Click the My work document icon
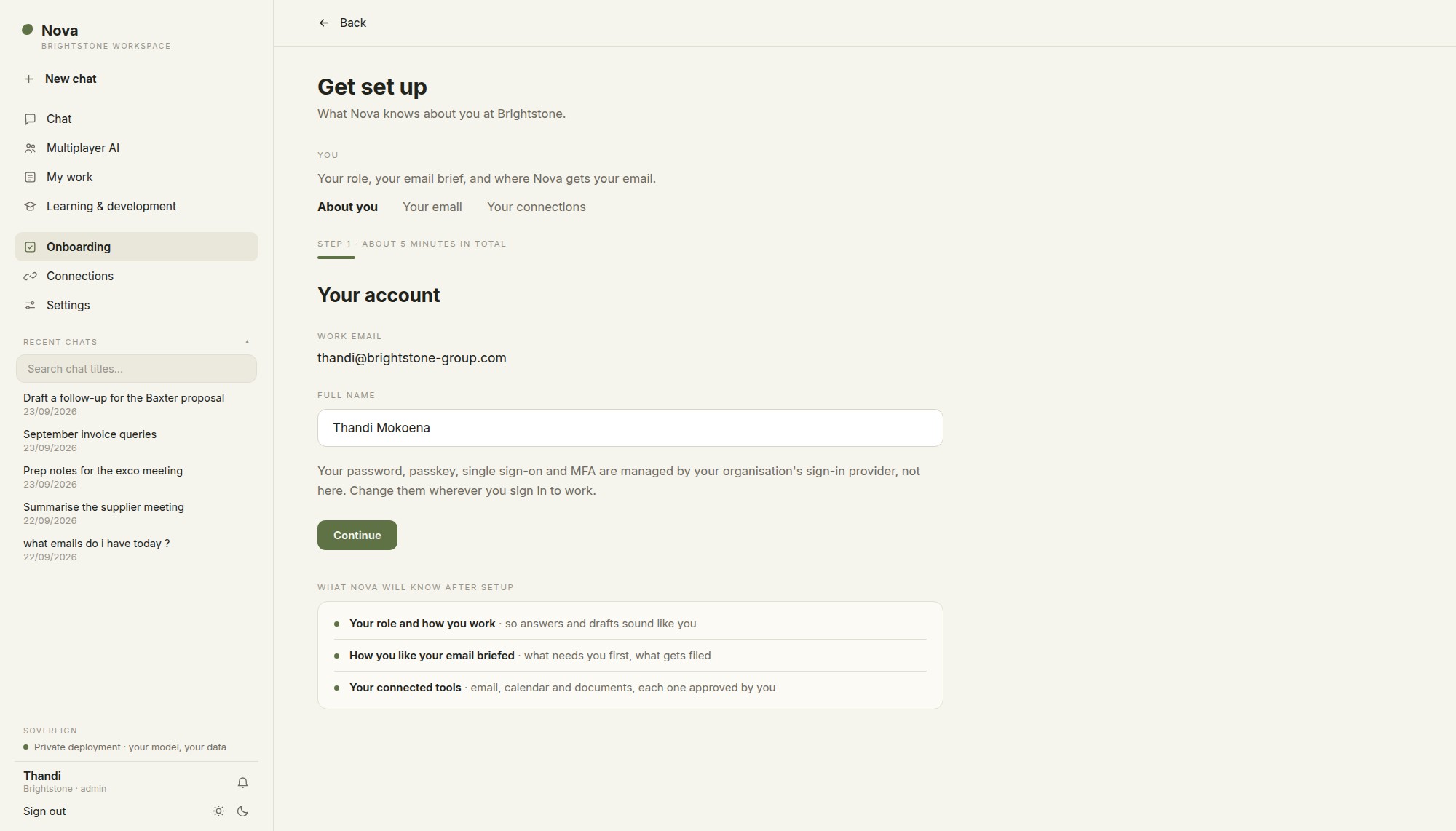 coord(30,178)
